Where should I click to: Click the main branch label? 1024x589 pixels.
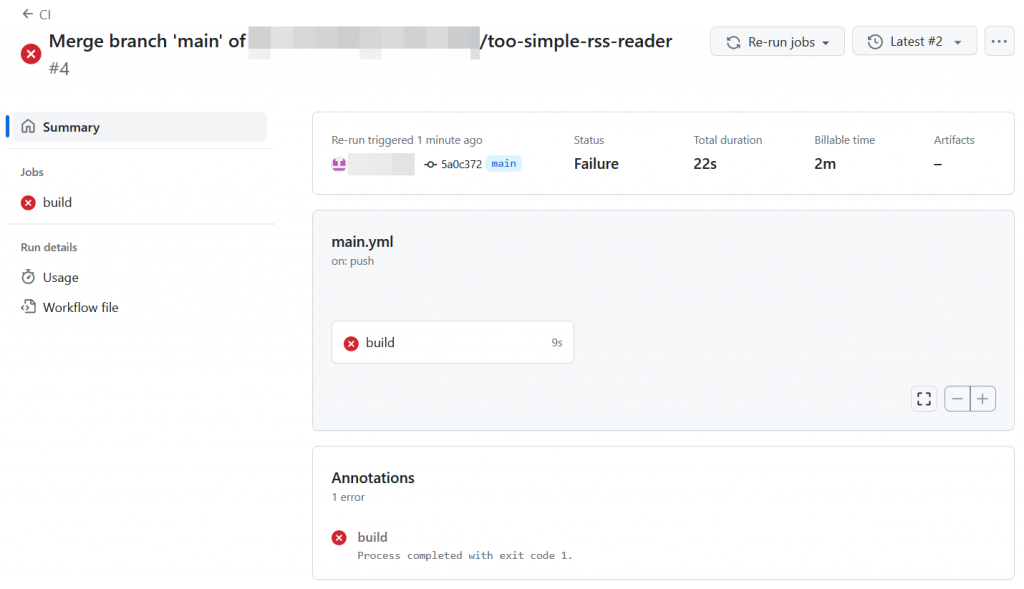(x=504, y=164)
